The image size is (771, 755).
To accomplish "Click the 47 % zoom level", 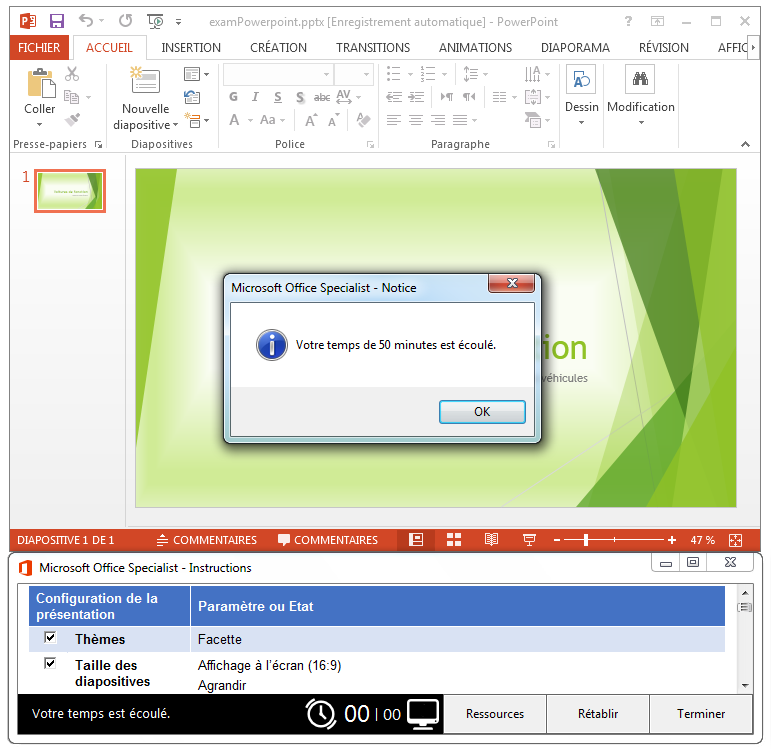I will [x=702, y=540].
